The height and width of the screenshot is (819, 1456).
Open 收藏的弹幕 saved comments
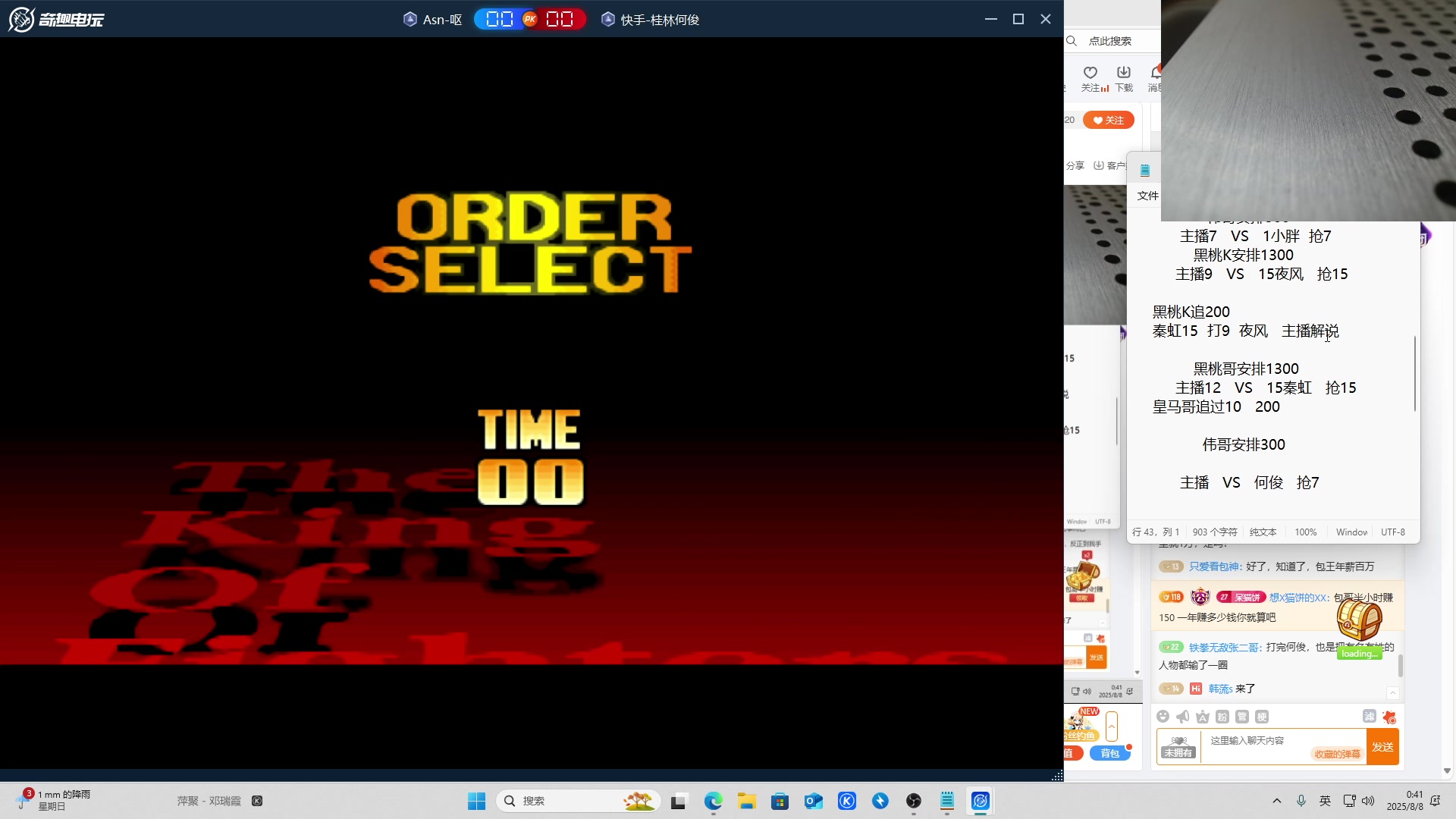1338,755
